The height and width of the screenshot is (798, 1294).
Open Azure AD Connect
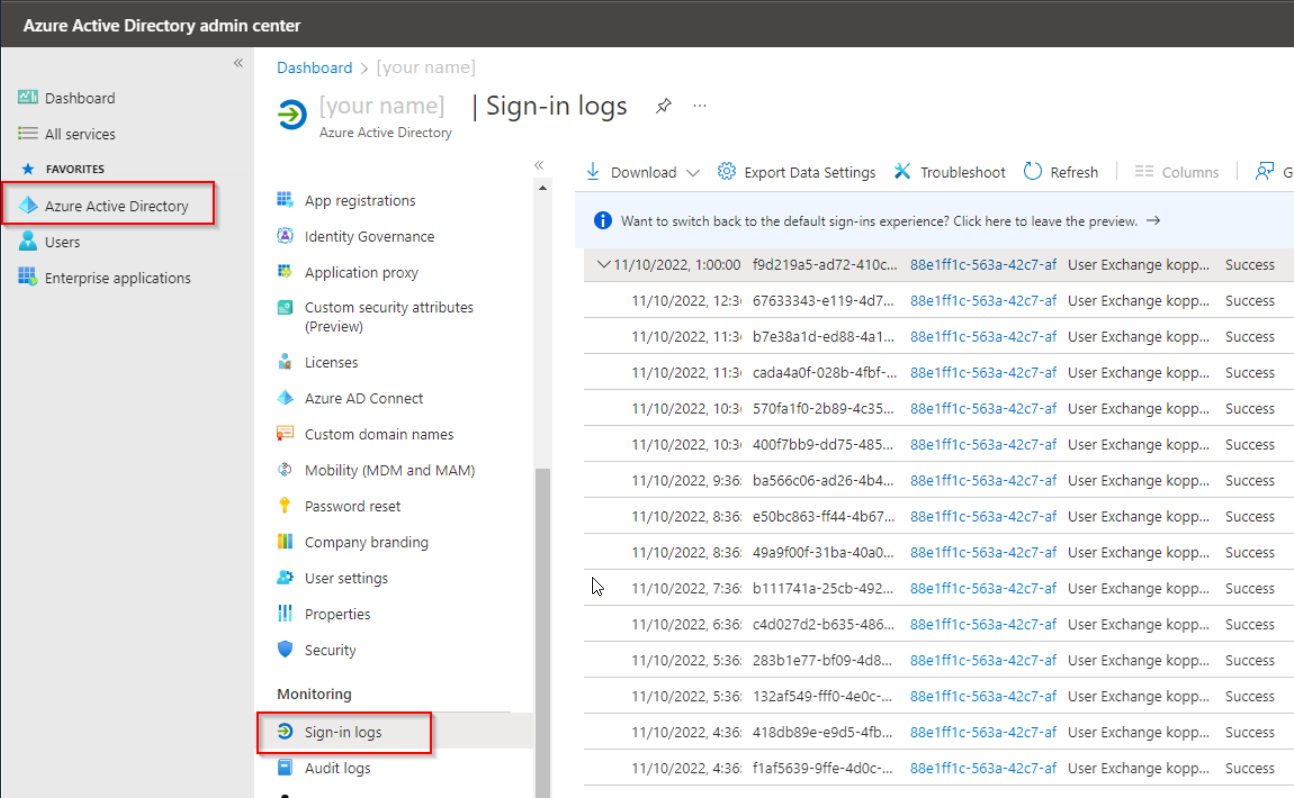tap(364, 399)
